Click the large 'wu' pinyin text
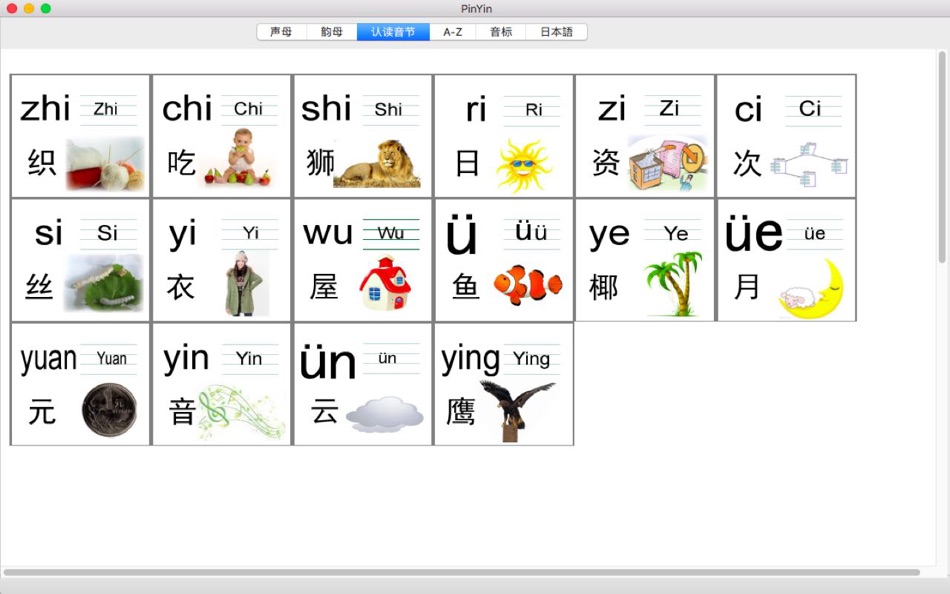The width and height of the screenshot is (950, 594). click(328, 233)
